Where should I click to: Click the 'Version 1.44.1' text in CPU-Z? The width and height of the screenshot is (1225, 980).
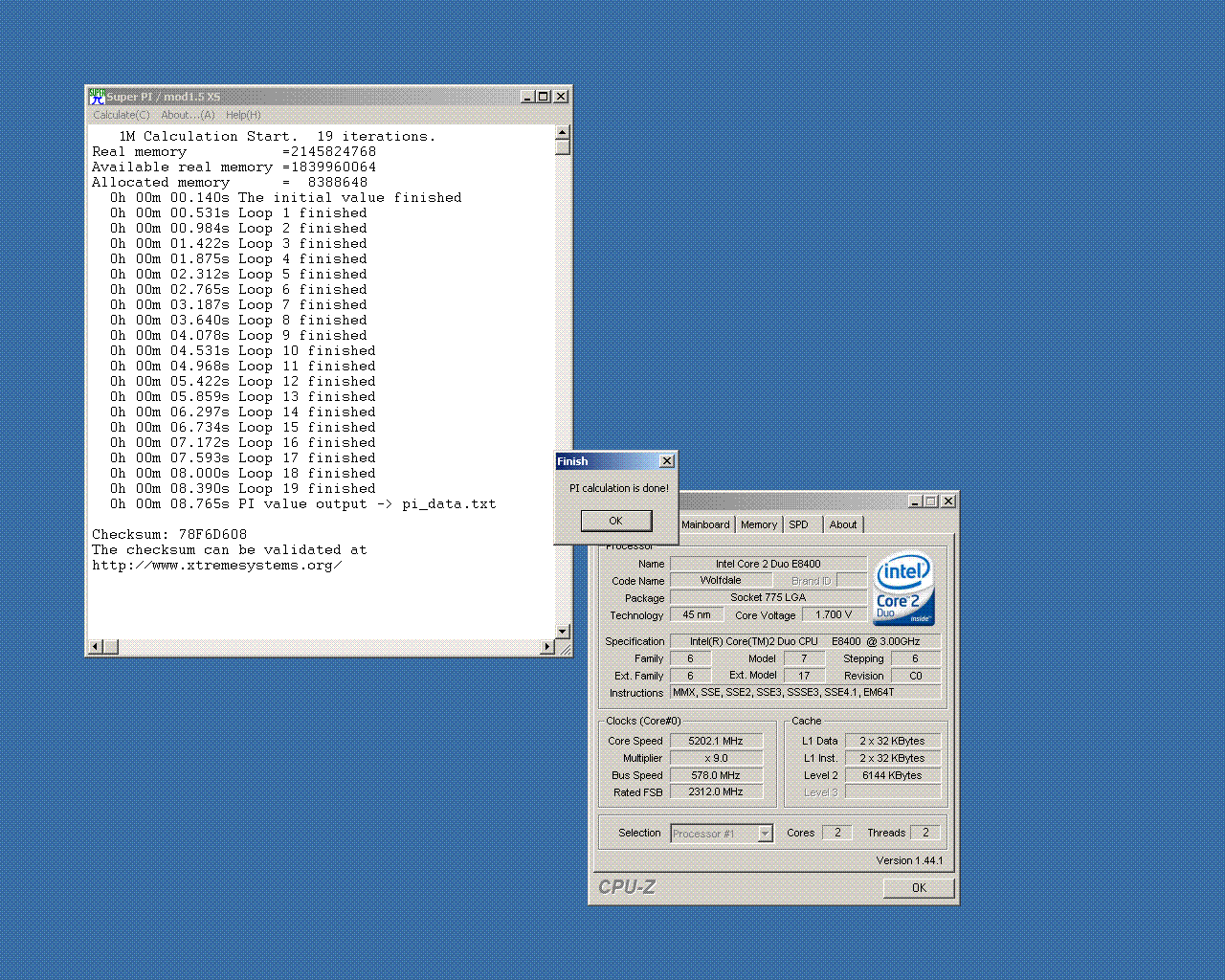909,860
